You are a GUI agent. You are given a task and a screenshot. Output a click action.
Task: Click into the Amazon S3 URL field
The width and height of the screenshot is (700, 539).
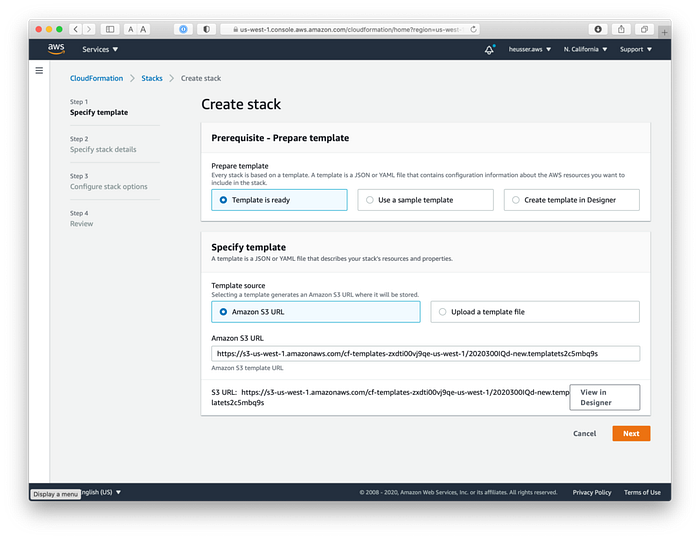425,354
